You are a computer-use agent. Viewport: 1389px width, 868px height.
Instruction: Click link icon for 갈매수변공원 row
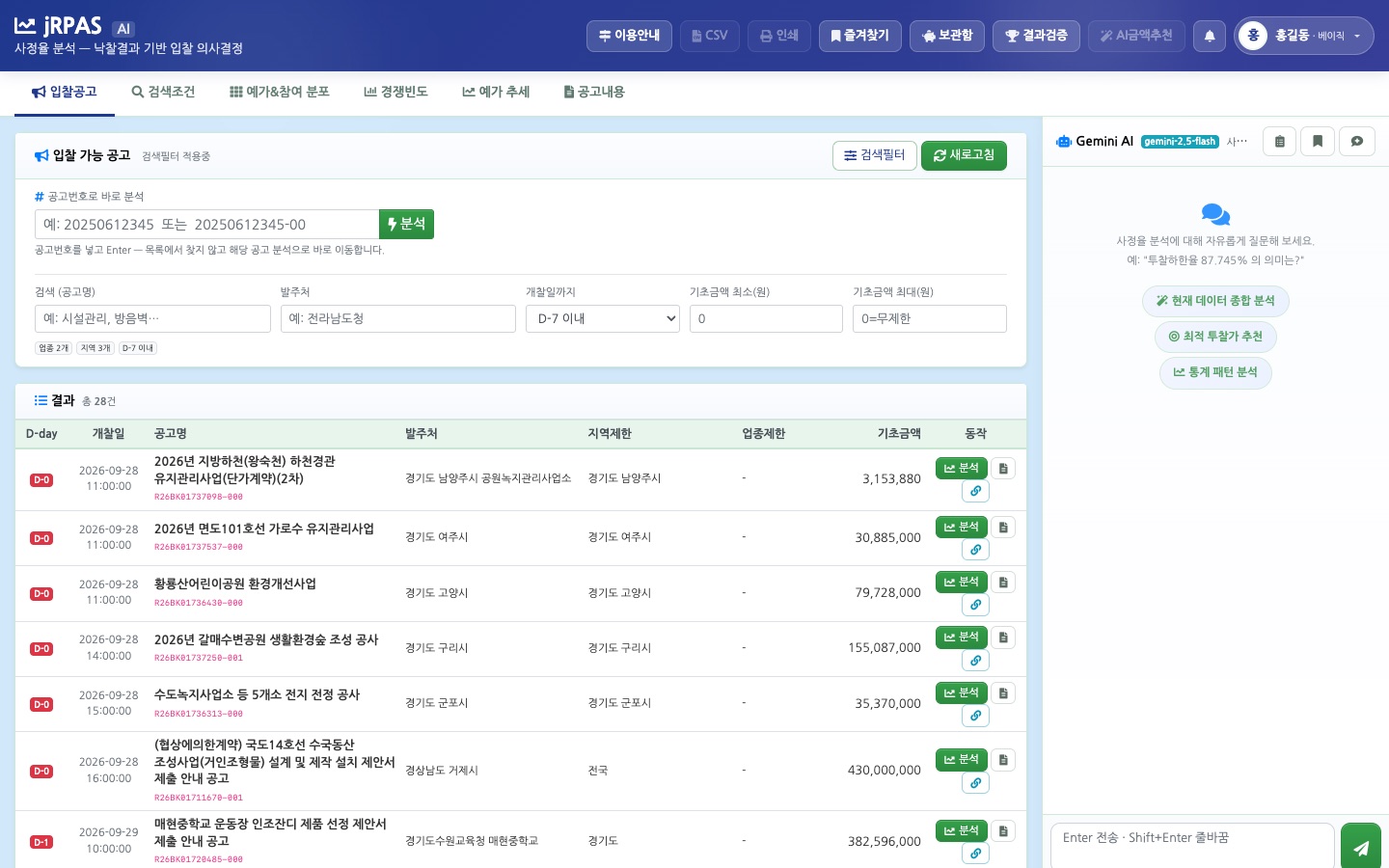tap(975, 661)
